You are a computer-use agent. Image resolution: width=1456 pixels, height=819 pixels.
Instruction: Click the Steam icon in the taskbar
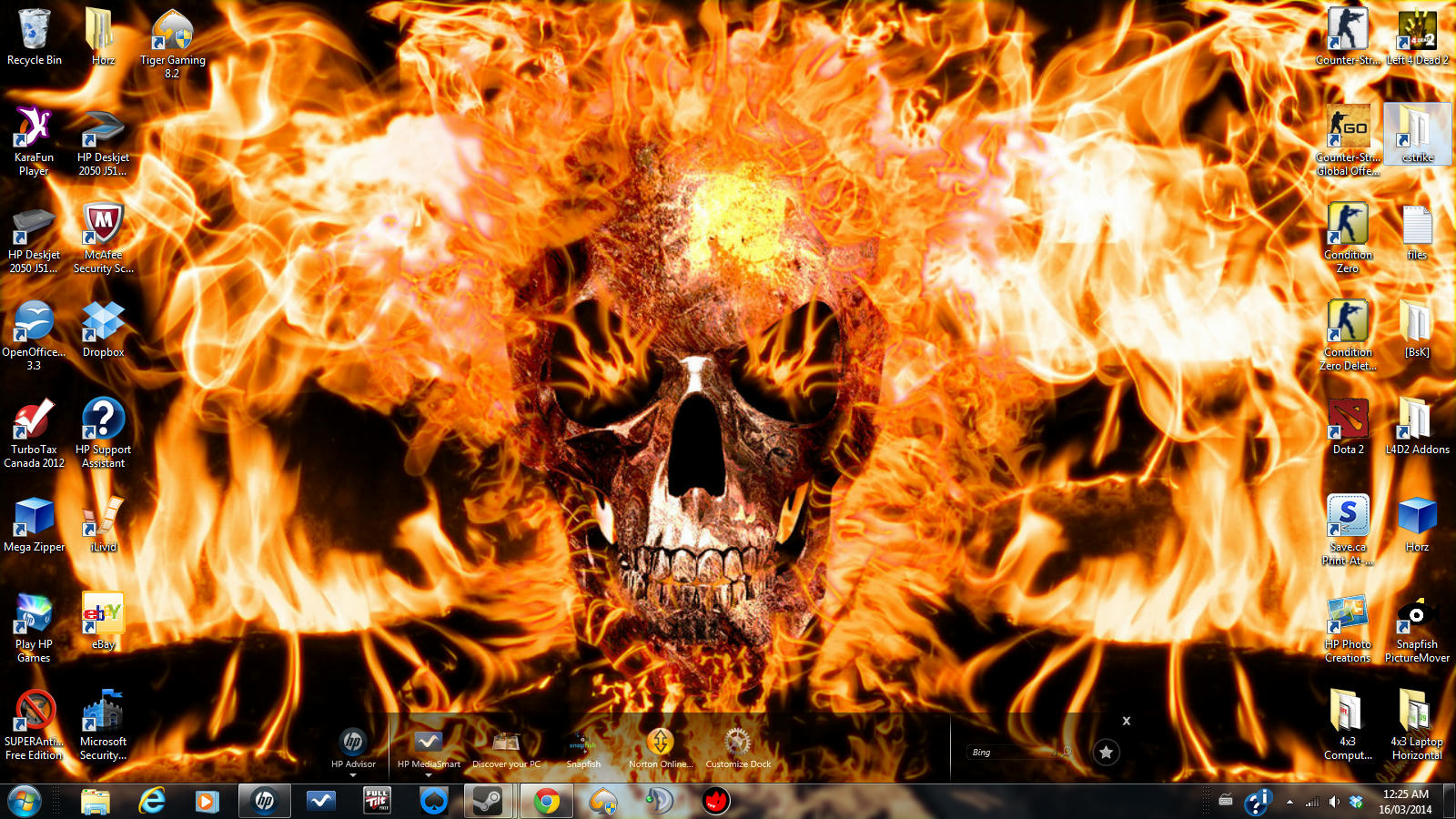point(489,801)
